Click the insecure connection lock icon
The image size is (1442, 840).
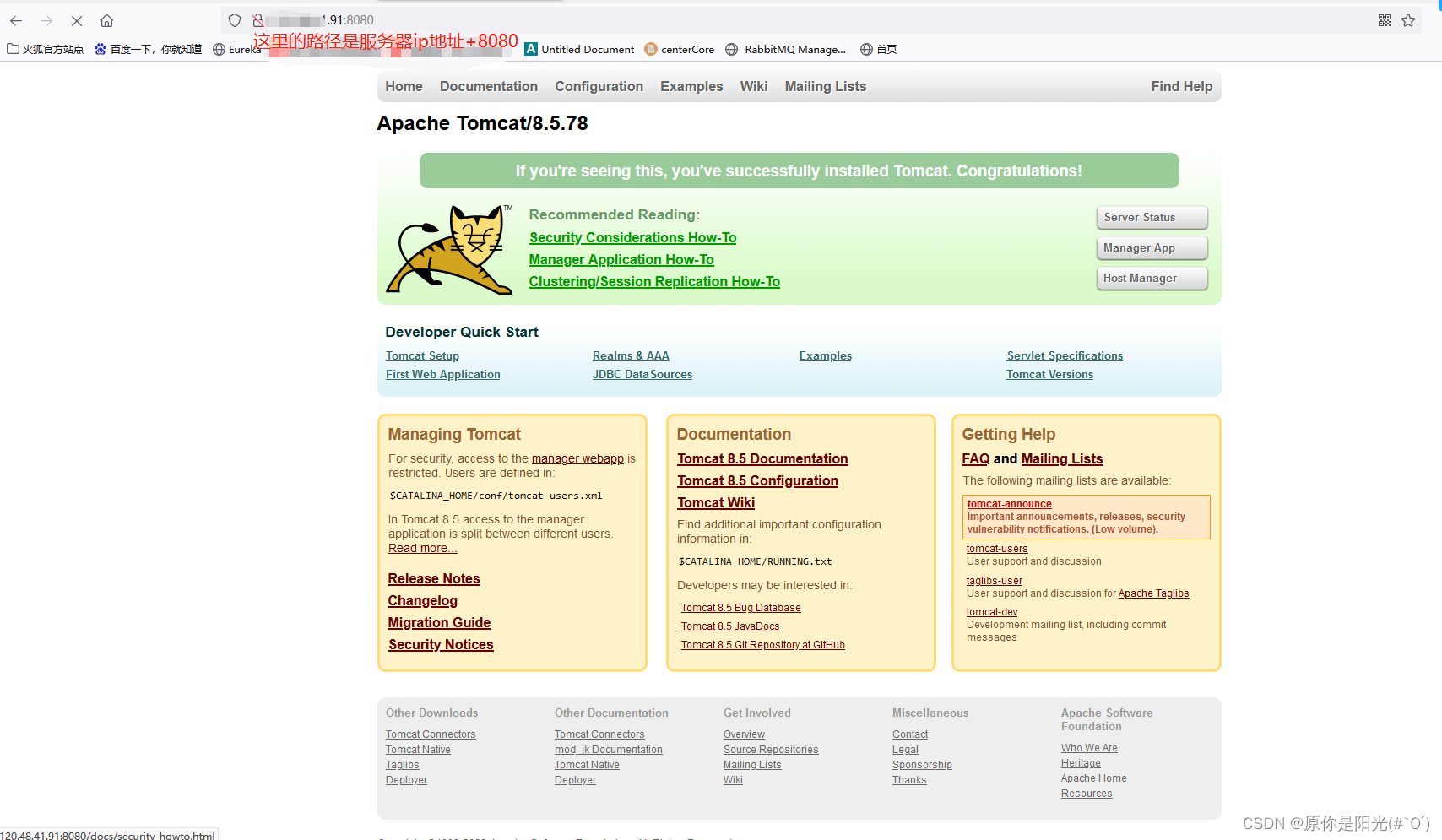pyautogui.click(x=258, y=20)
